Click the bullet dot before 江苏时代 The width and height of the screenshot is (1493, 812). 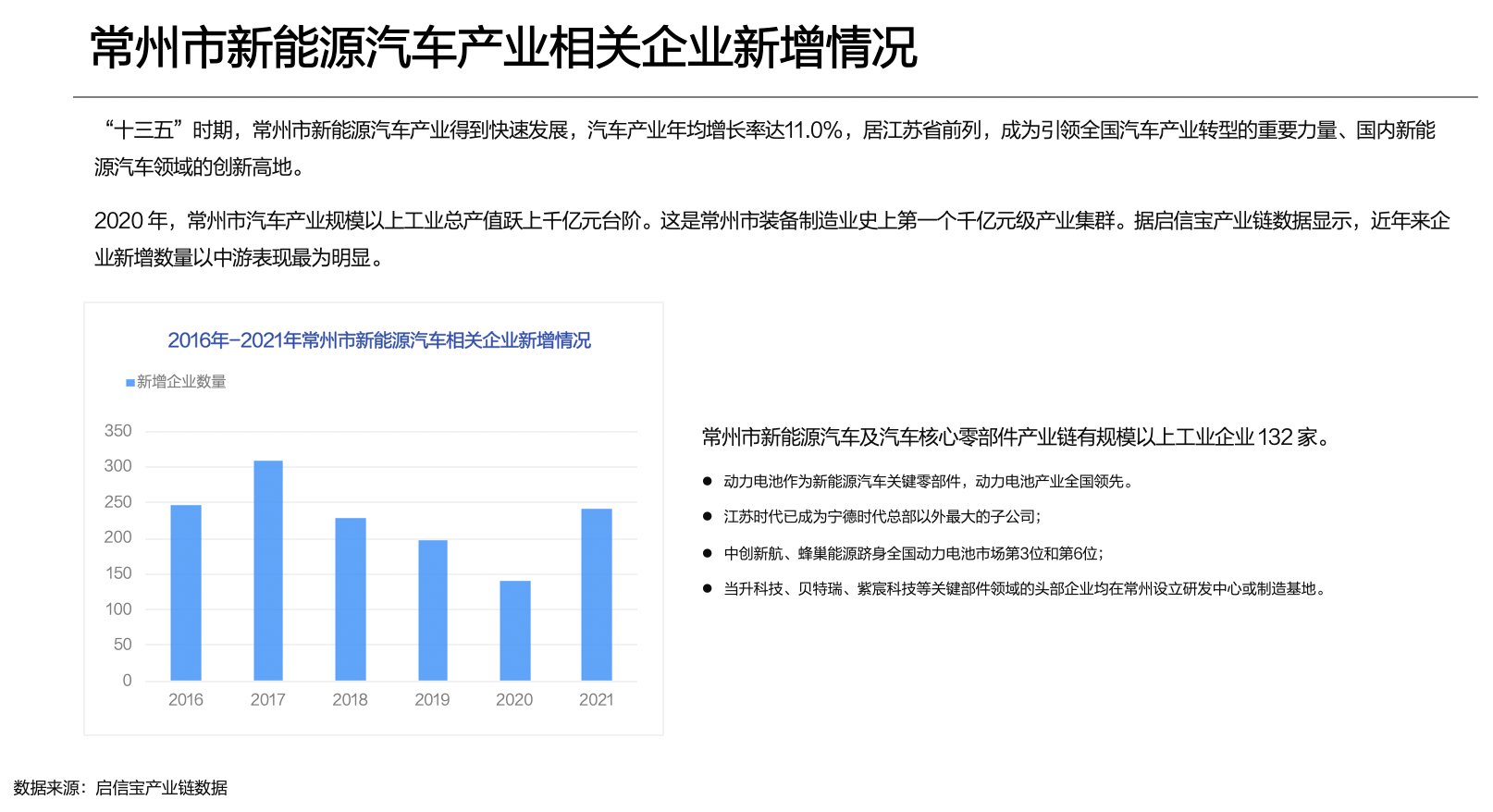[x=707, y=517]
